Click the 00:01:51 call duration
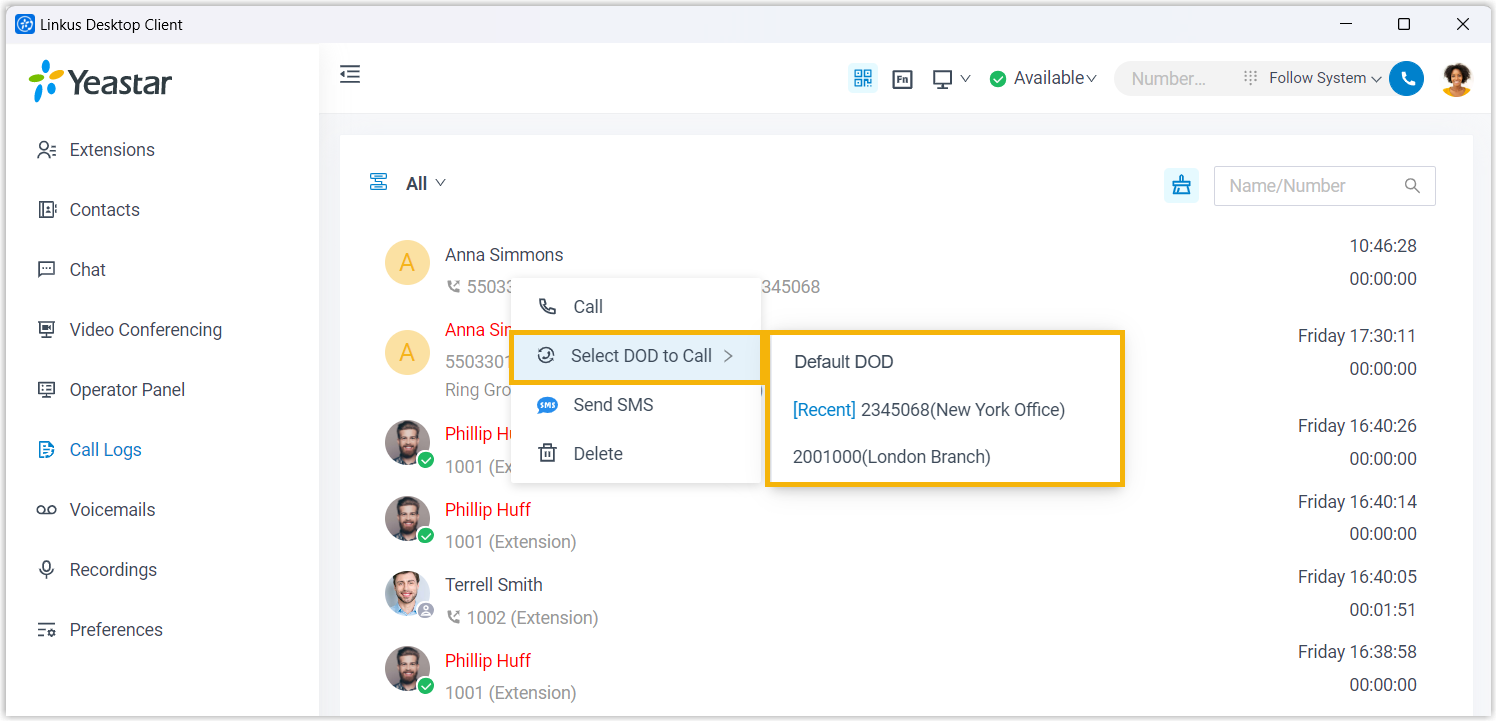This screenshot has width=1497, height=722. coord(1383,610)
